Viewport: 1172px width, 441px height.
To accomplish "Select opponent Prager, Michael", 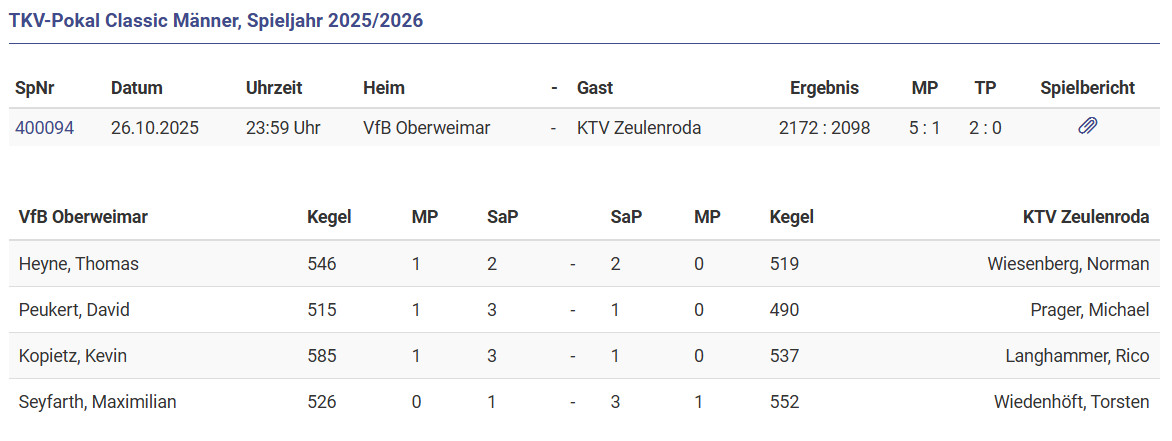I will click(x=1089, y=310).
